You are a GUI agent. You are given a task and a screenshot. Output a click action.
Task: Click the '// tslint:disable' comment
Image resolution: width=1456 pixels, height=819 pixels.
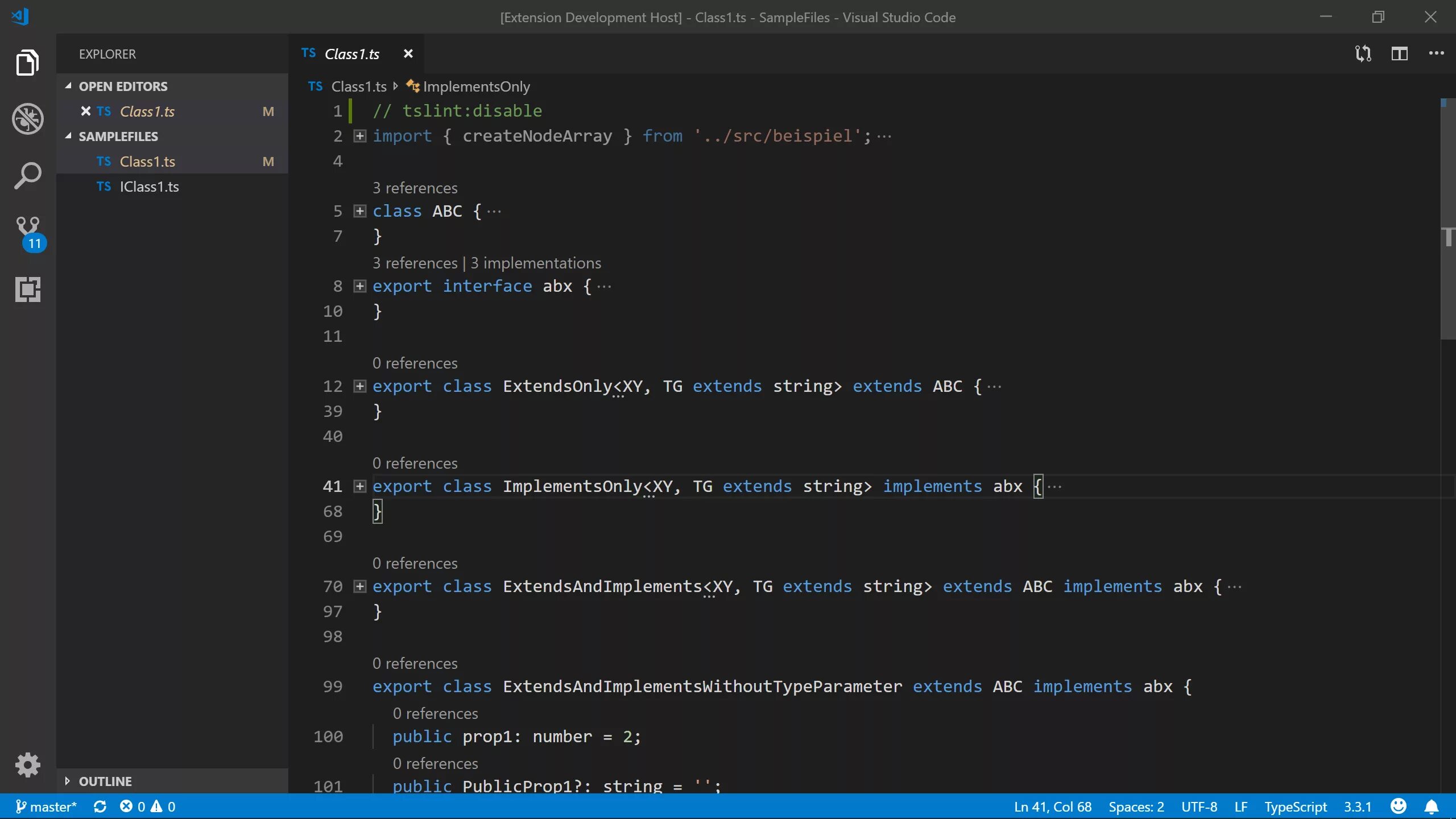pos(457,111)
